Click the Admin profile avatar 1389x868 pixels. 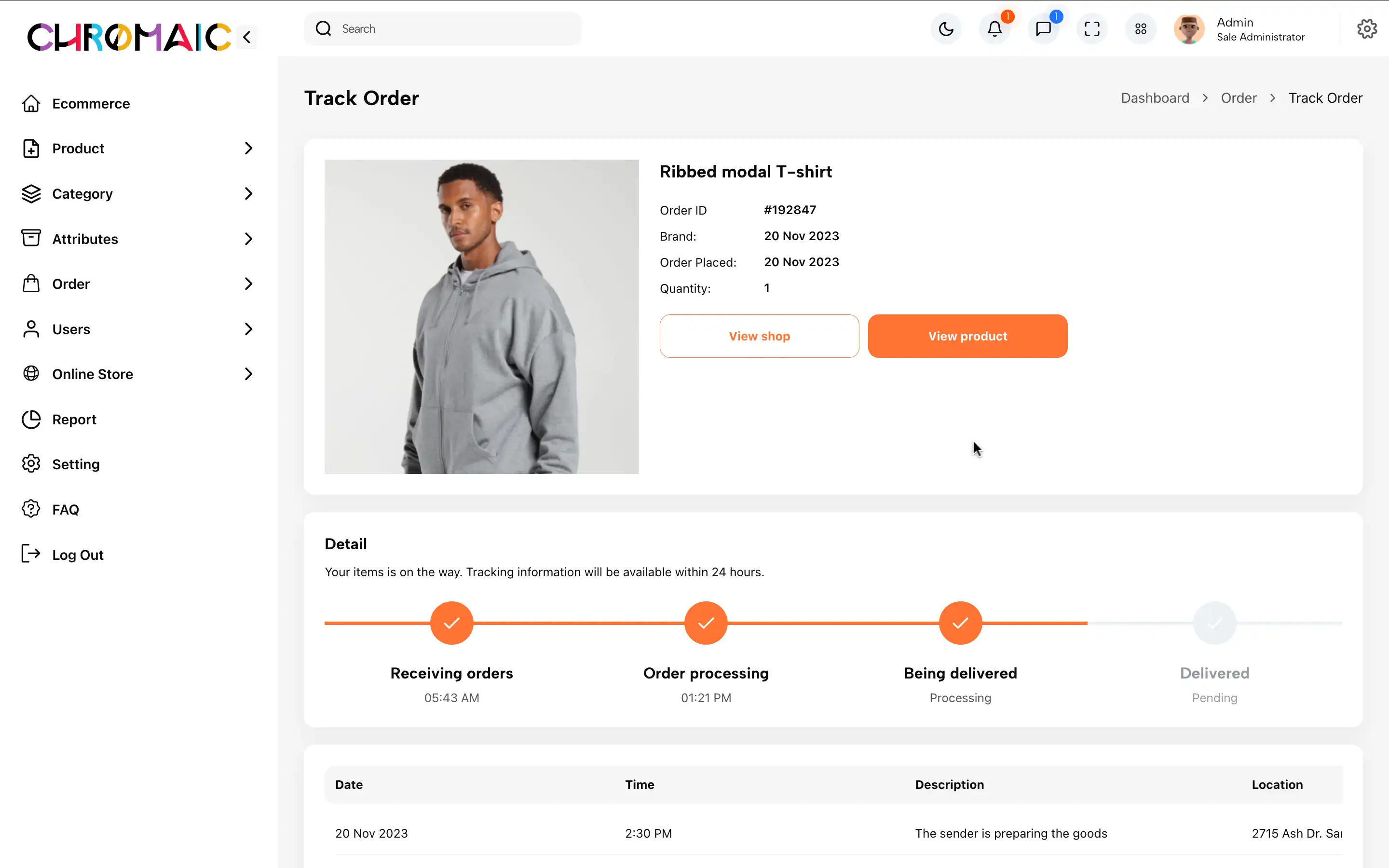click(x=1189, y=29)
